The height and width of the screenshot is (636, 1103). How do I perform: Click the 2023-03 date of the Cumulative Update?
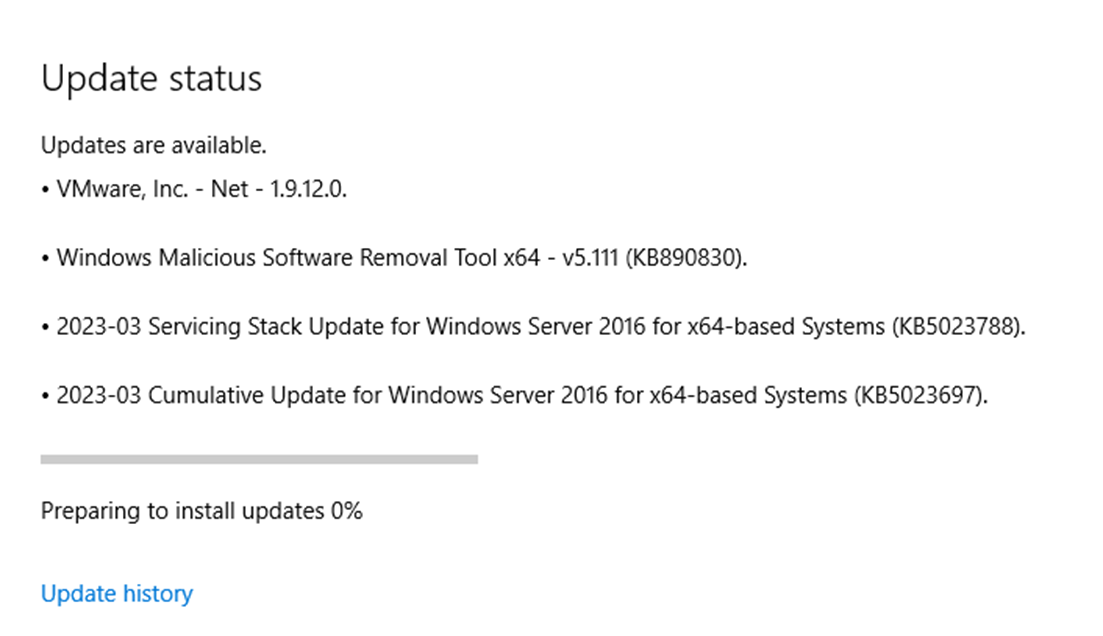(98, 395)
